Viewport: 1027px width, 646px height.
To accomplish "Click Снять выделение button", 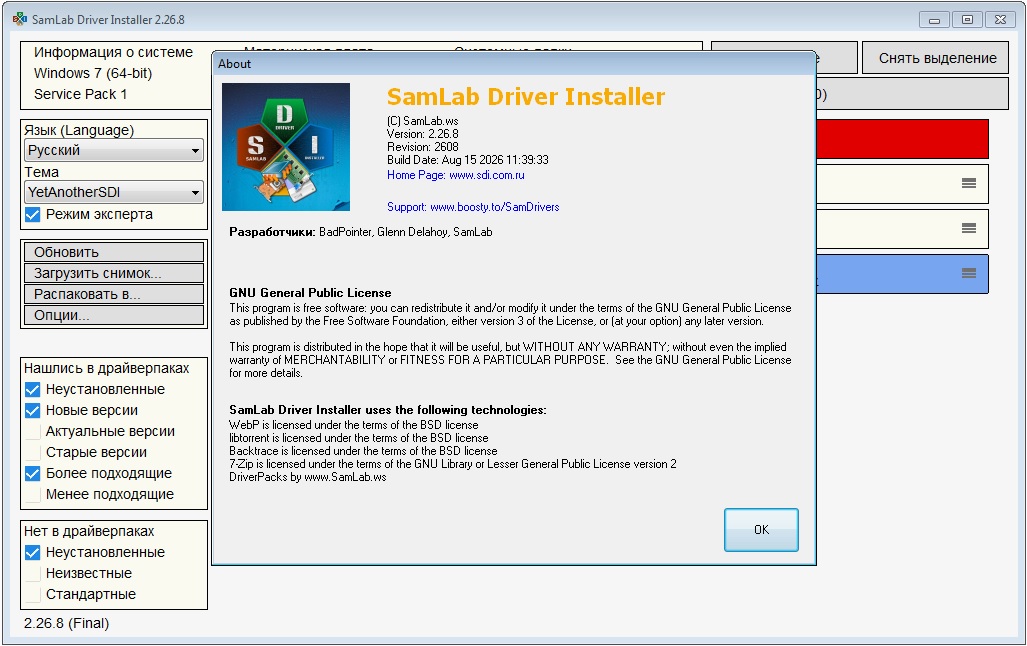I will pos(937,58).
